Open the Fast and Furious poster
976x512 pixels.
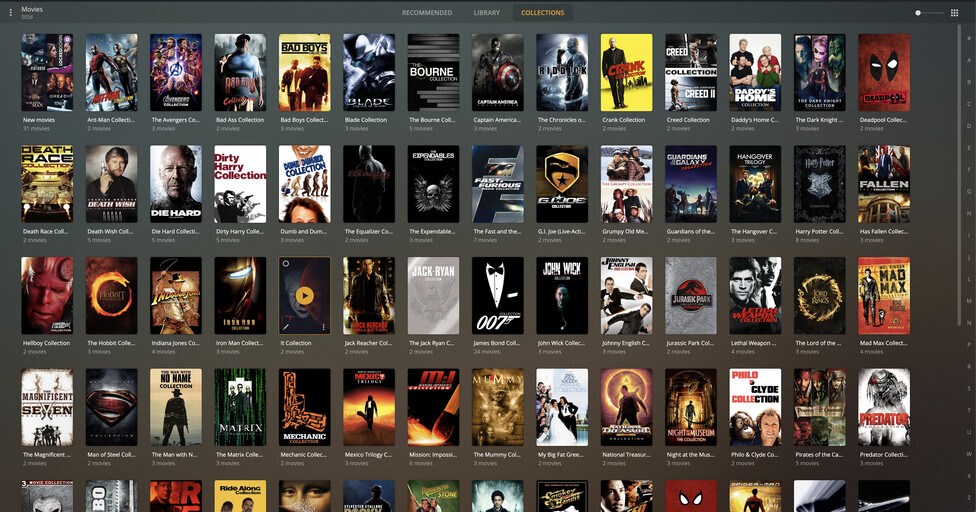pos(498,184)
